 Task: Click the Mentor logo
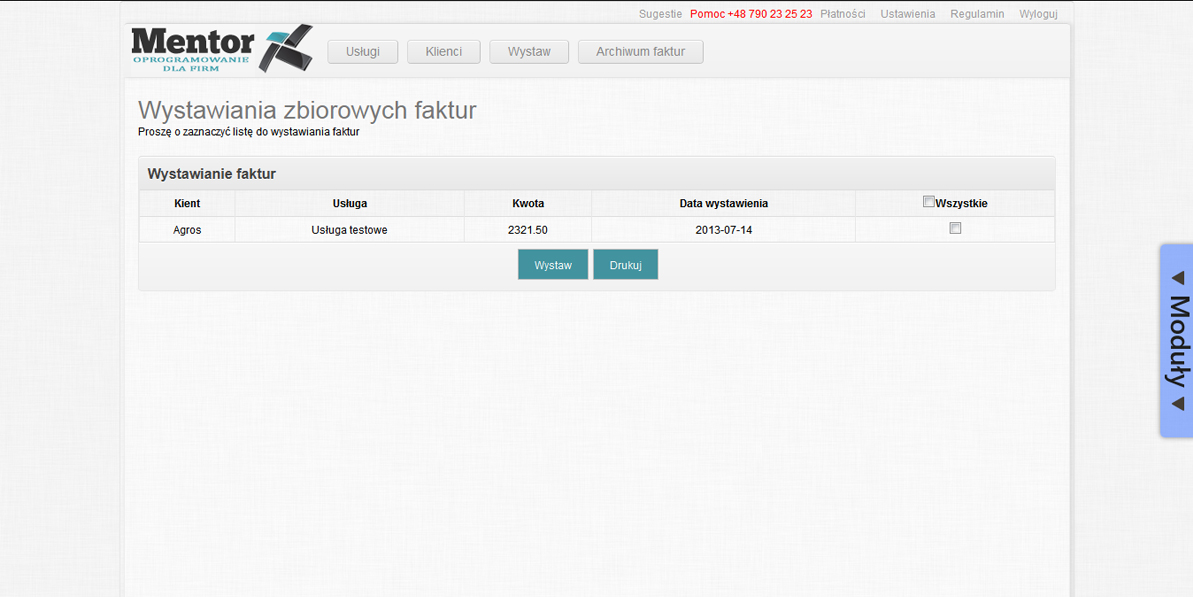point(221,49)
